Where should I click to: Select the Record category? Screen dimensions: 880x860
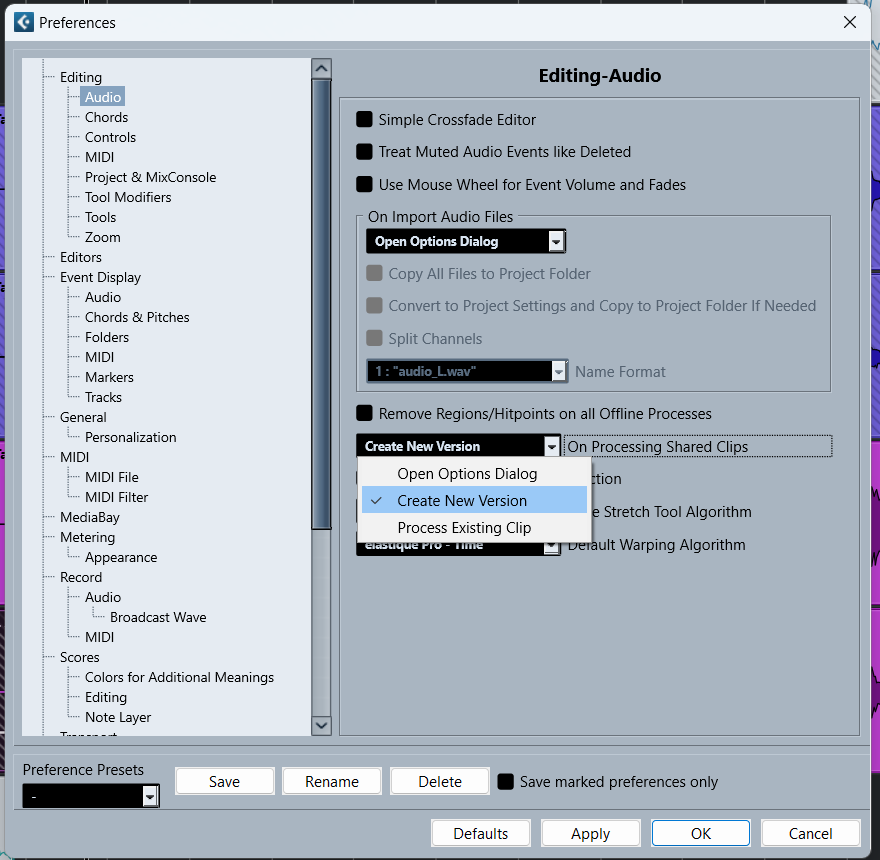pos(81,577)
